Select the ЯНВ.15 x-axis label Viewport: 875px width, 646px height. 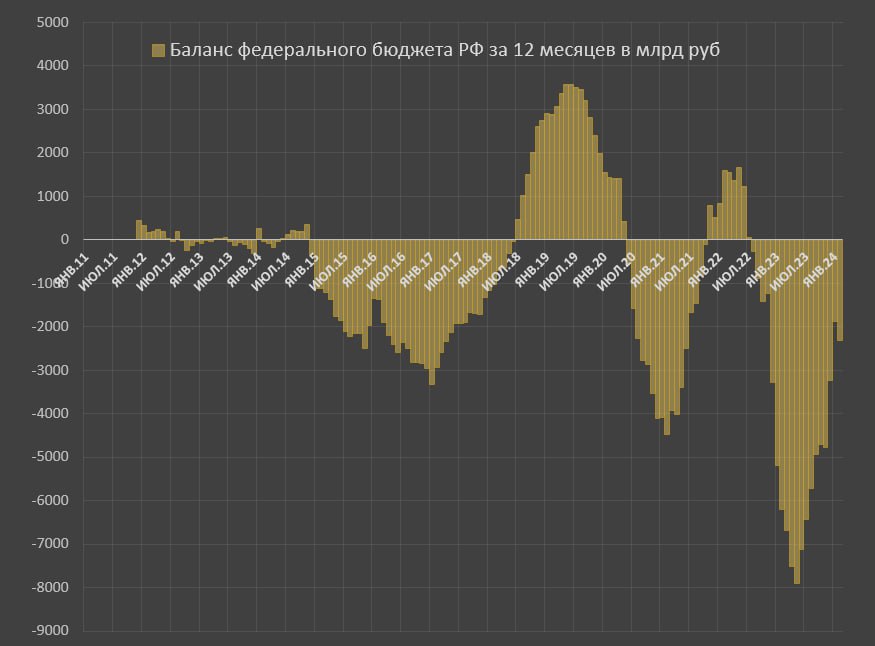click(302, 271)
